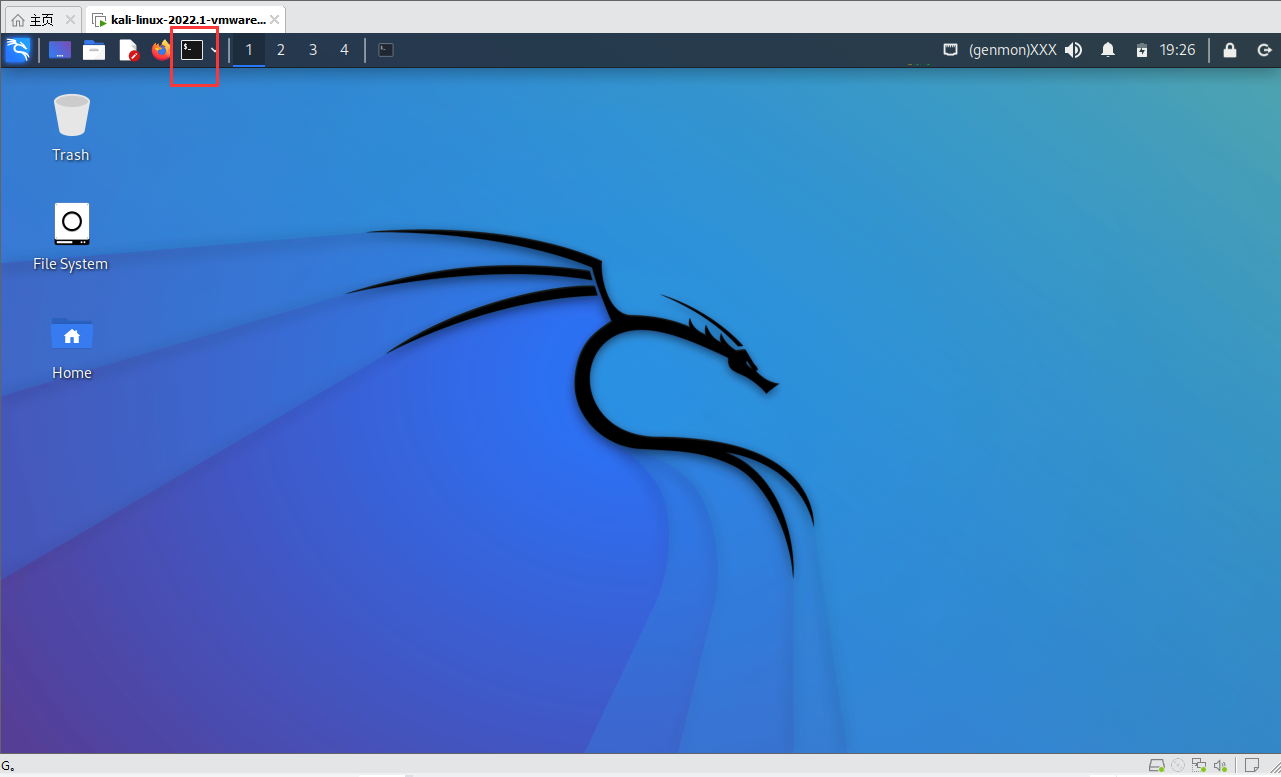Click the Show Desktop panel icon
Screen dimensions: 1281x777
click(x=60, y=50)
